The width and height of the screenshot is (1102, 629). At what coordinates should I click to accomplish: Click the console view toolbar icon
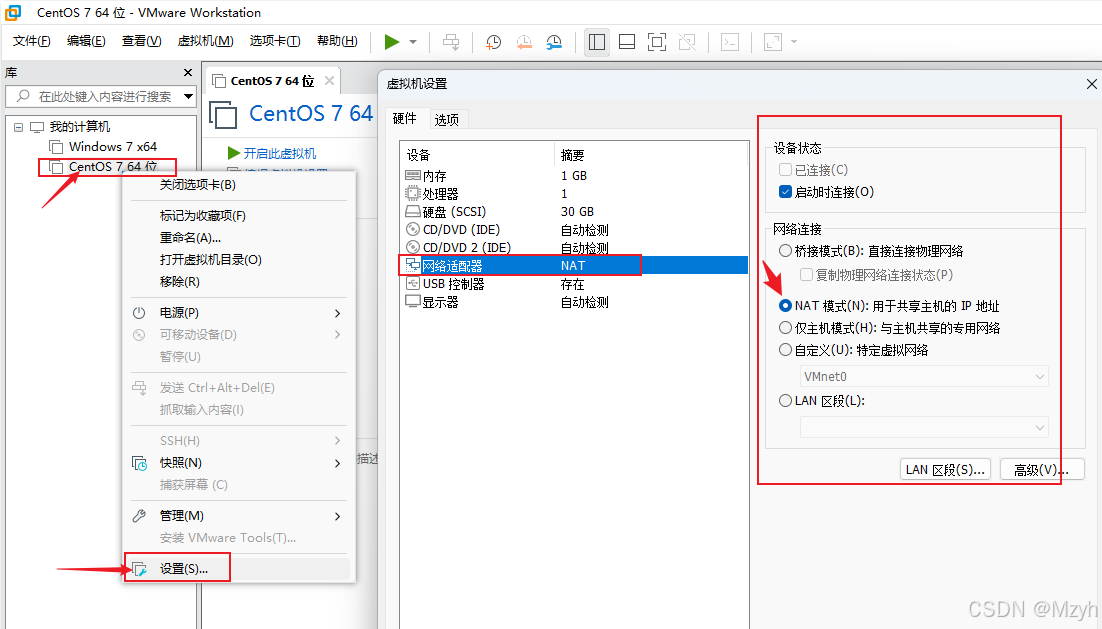point(730,42)
